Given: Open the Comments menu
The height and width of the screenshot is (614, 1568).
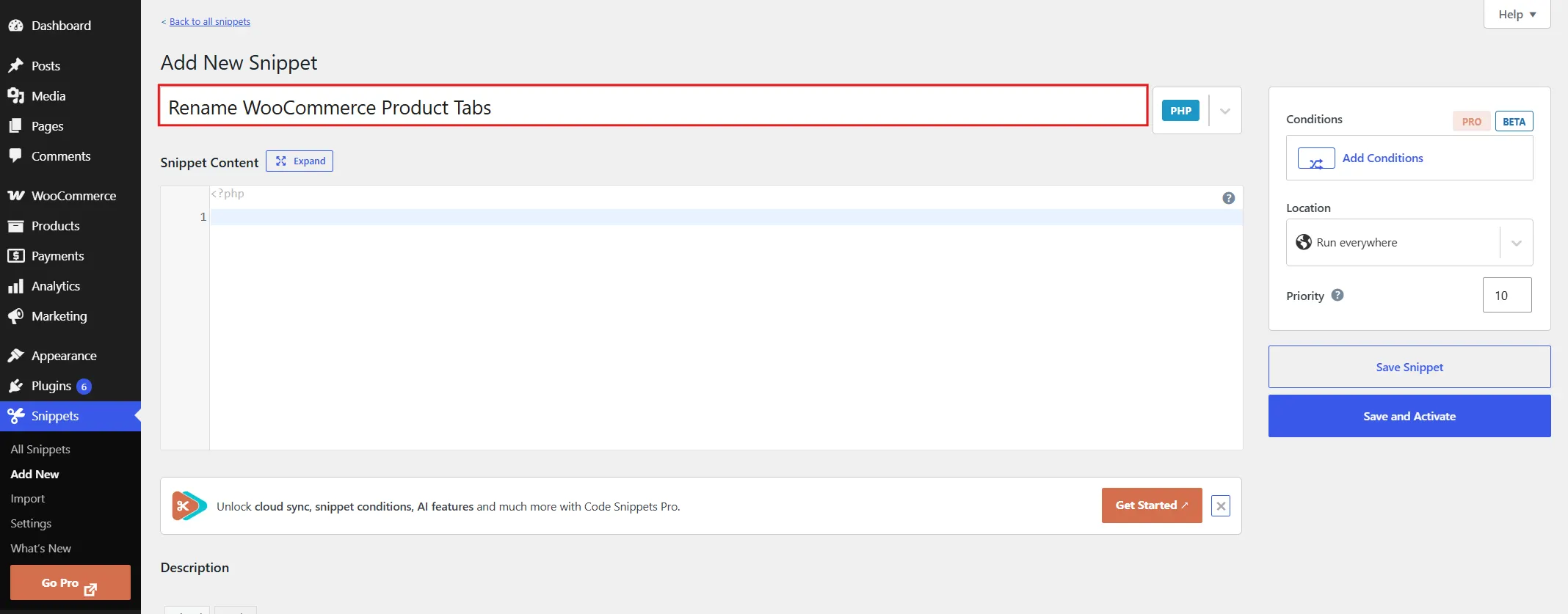Looking at the screenshot, I should coord(70,156).
